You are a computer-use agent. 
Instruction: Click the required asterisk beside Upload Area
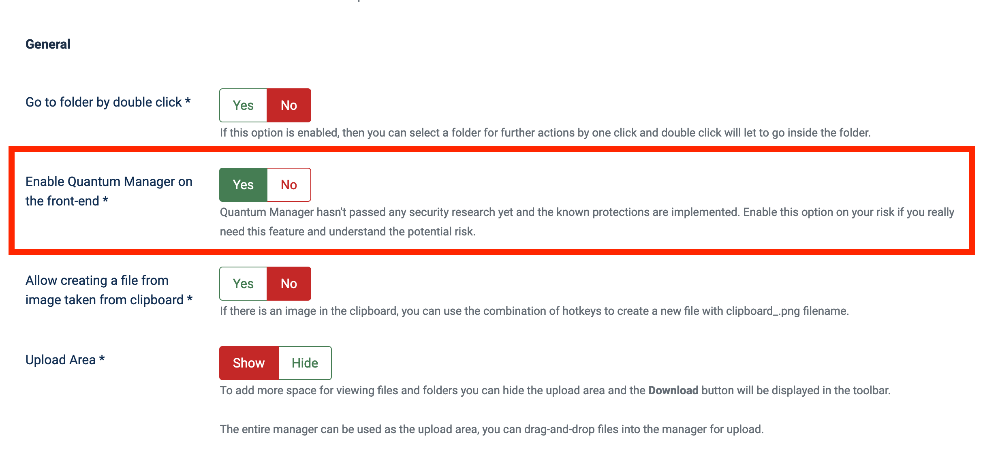pyautogui.click(x=102, y=360)
